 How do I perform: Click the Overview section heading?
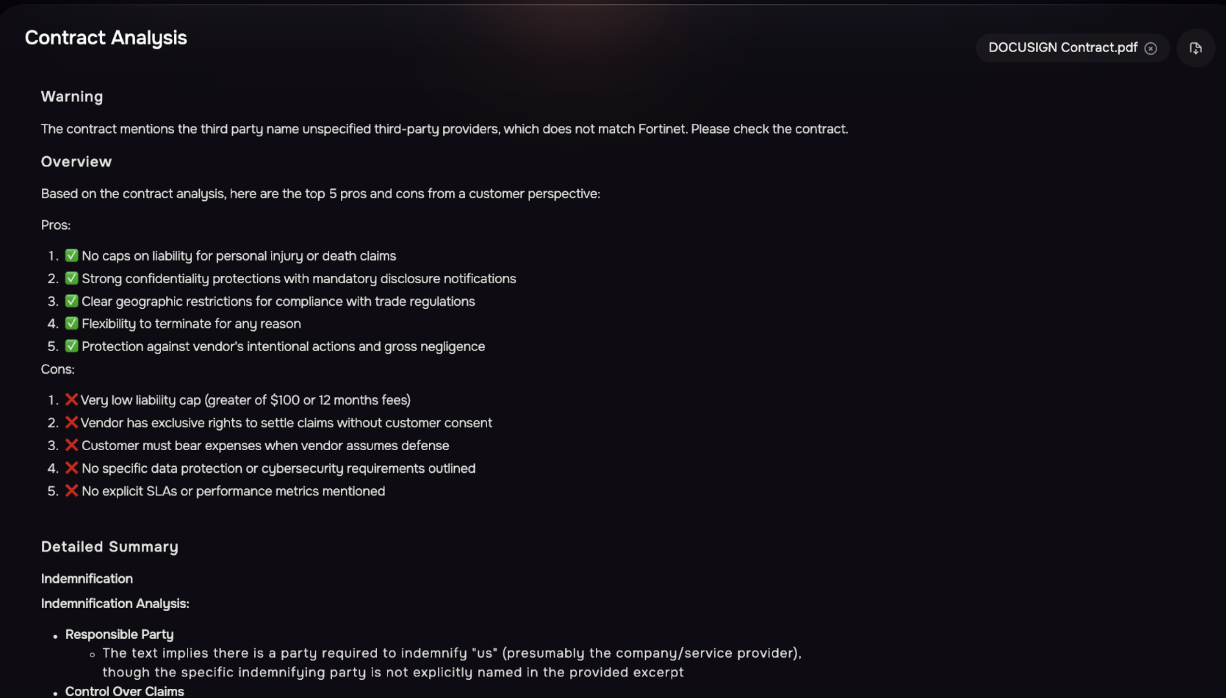(x=76, y=162)
